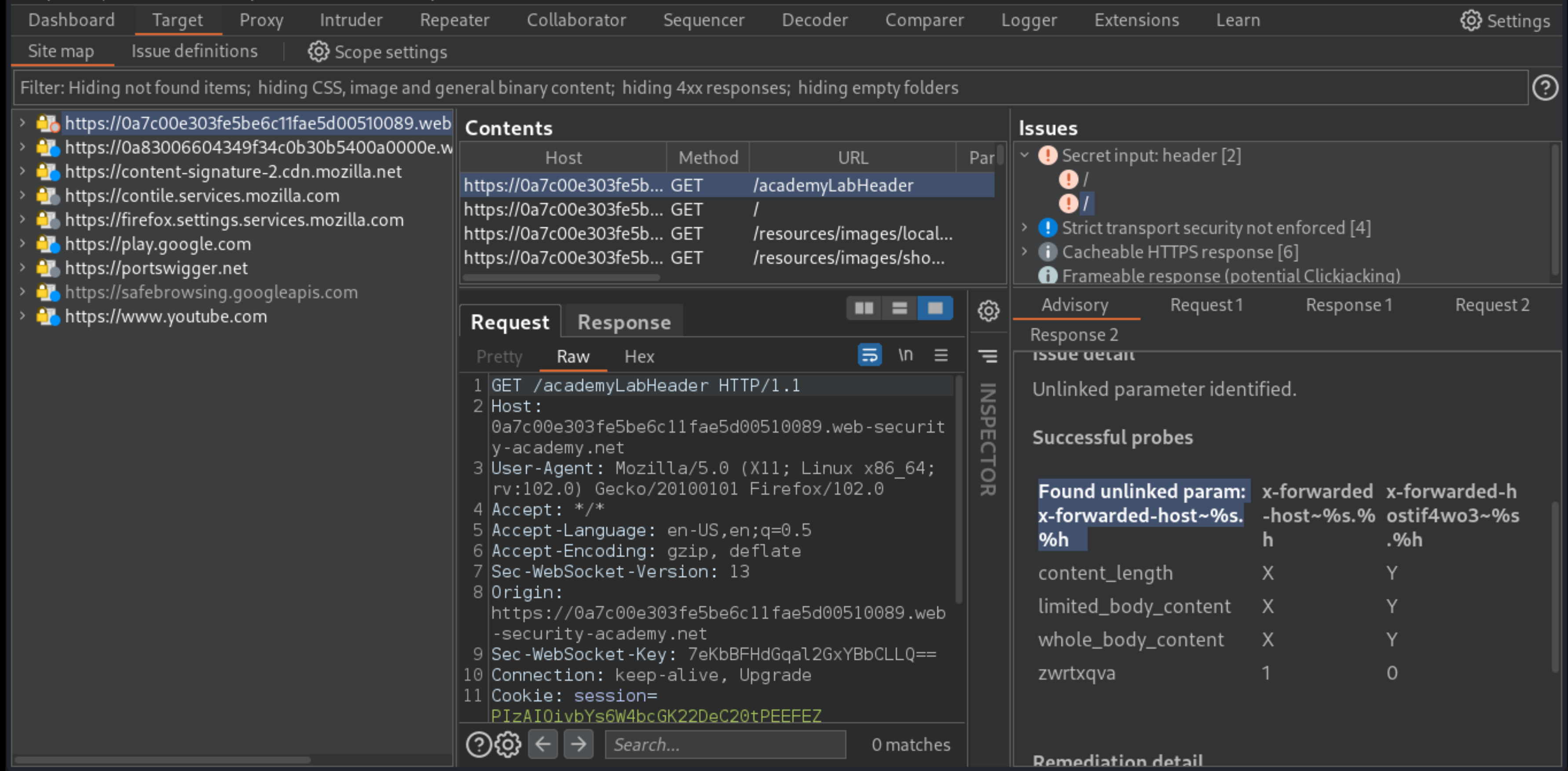Go to previous search match arrow
The height and width of the screenshot is (771, 1568).
[x=543, y=744]
